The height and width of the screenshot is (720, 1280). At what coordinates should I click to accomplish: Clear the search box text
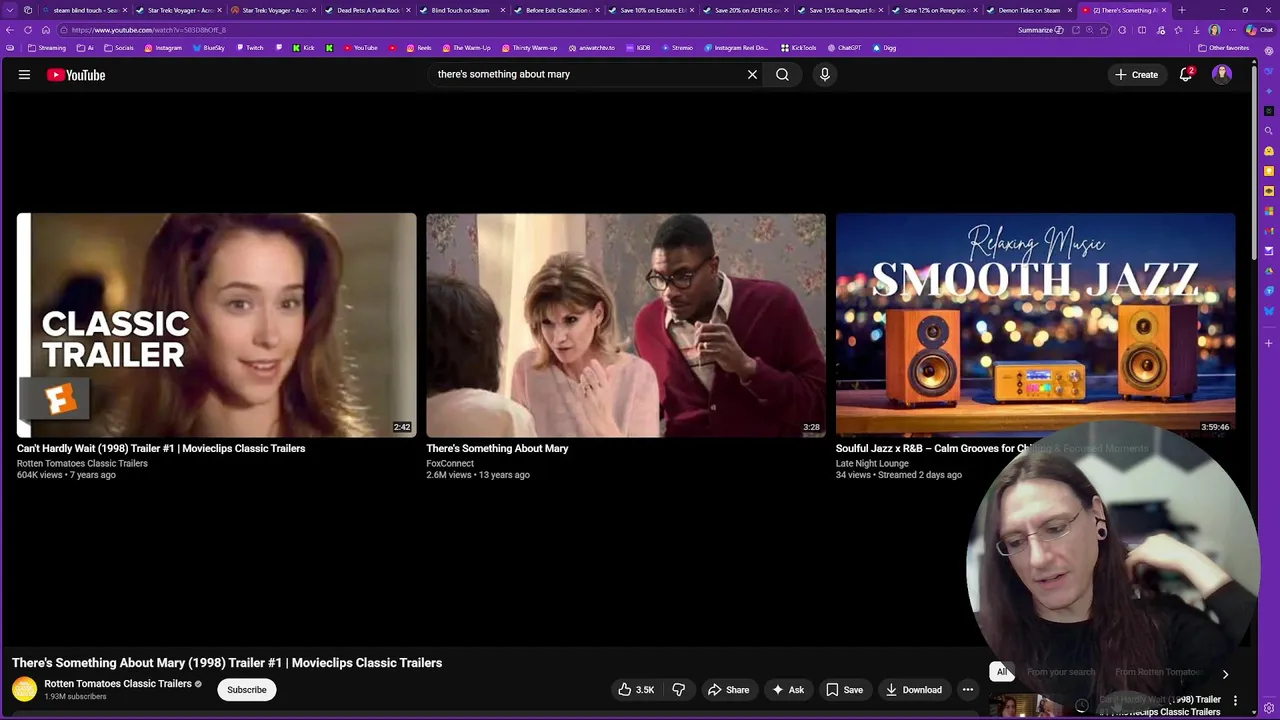click(752, 74)
